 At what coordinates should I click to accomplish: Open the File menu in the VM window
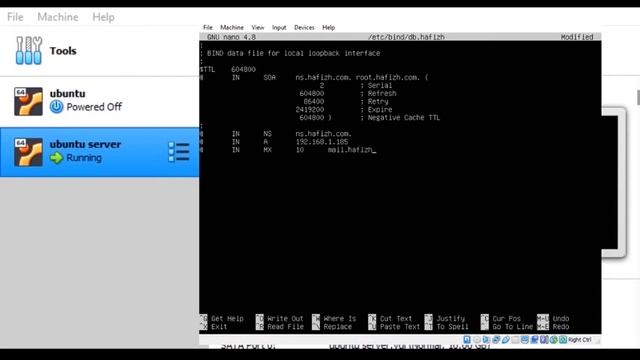tap(208, 27)
